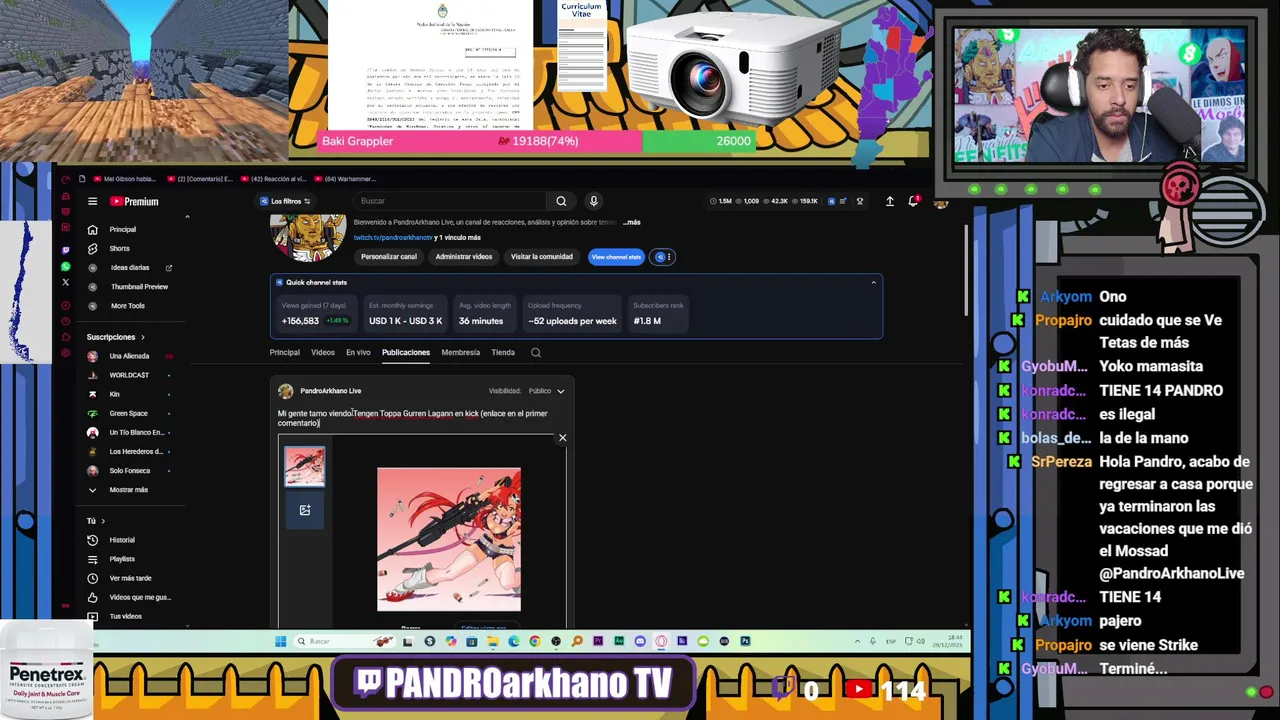Image resolution: width=1280 pixels, height=720 pixels.
Task: Open Tus videos in sidebar
Action: pos(125,616)
